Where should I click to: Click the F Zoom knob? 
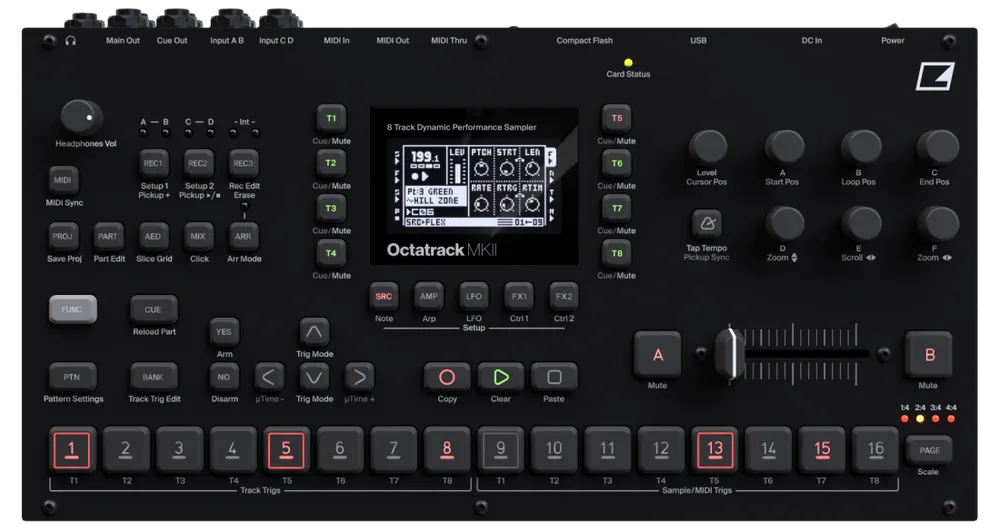click(937, 224)
